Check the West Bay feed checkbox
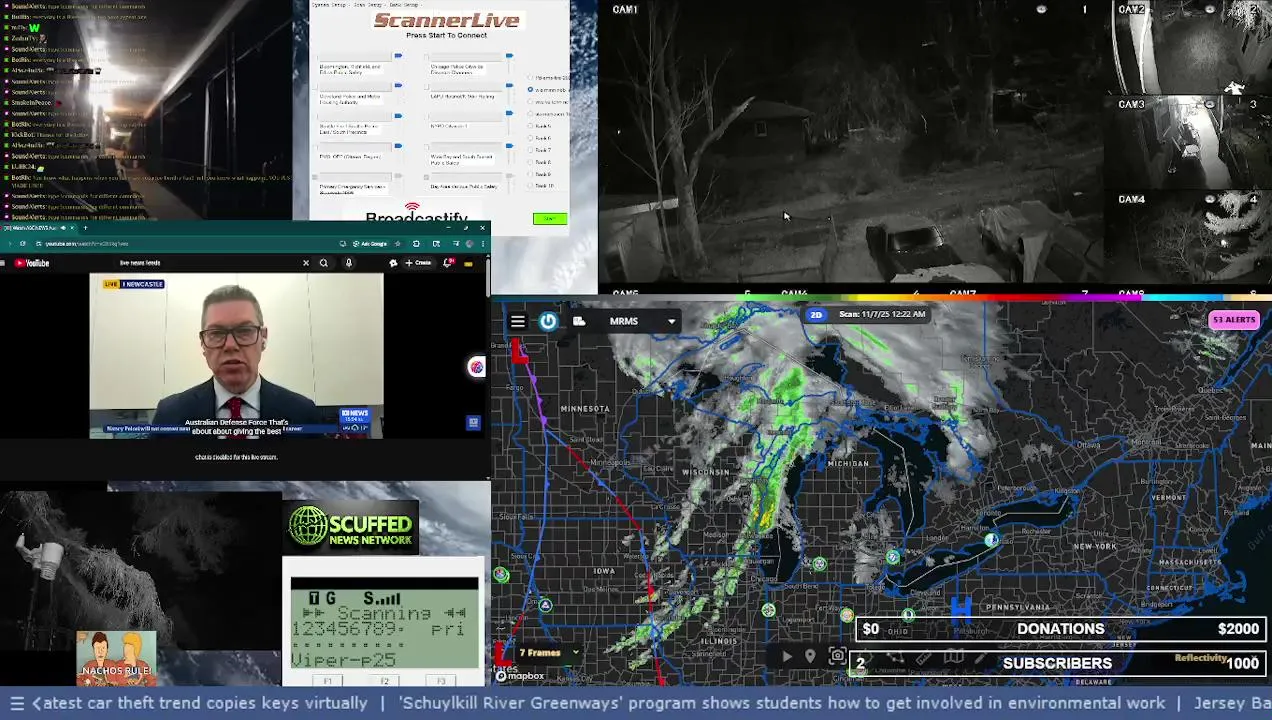The height and width of the screenshot is (720, 1272). (426, 147)
